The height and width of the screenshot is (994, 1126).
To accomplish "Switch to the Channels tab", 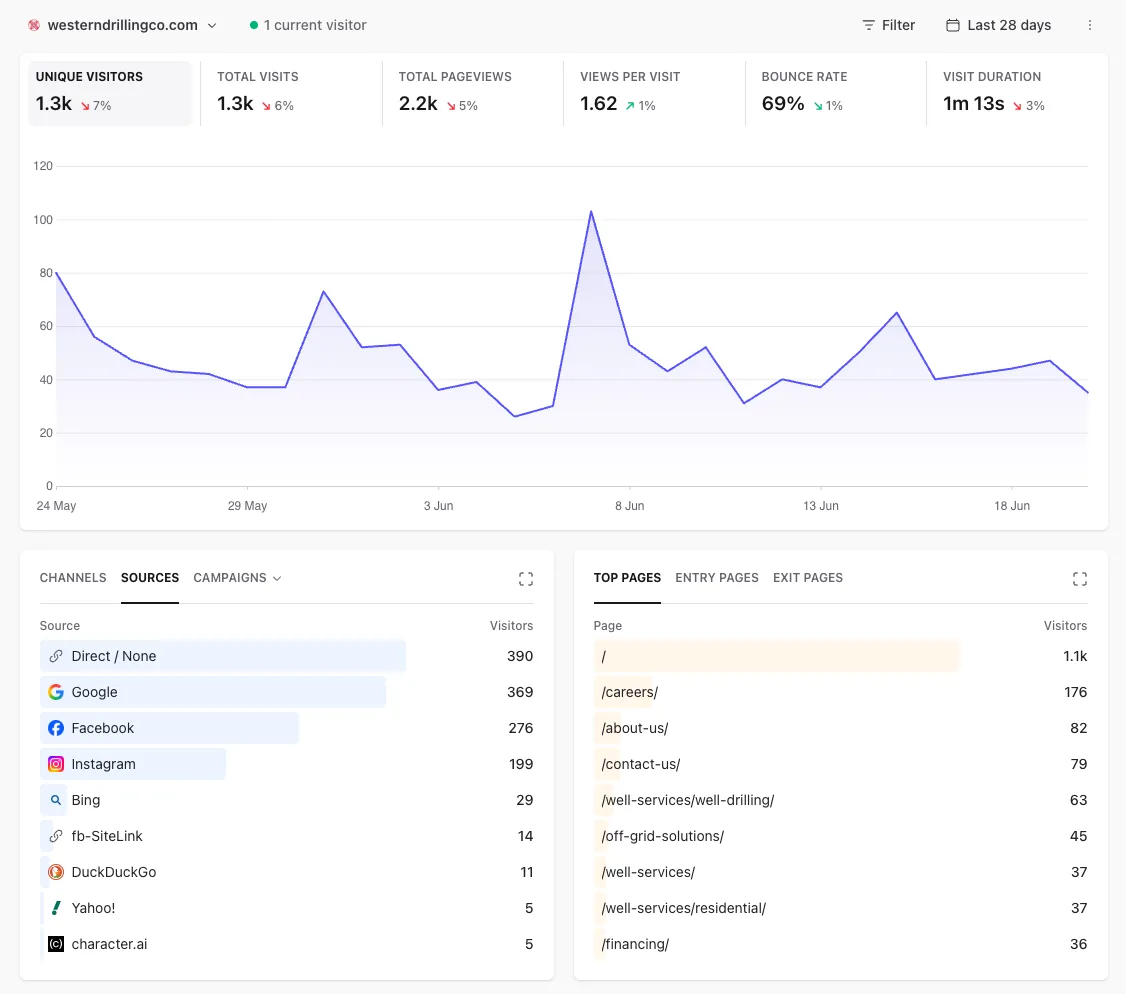I will pyautogui.click(x=73, y=577).
